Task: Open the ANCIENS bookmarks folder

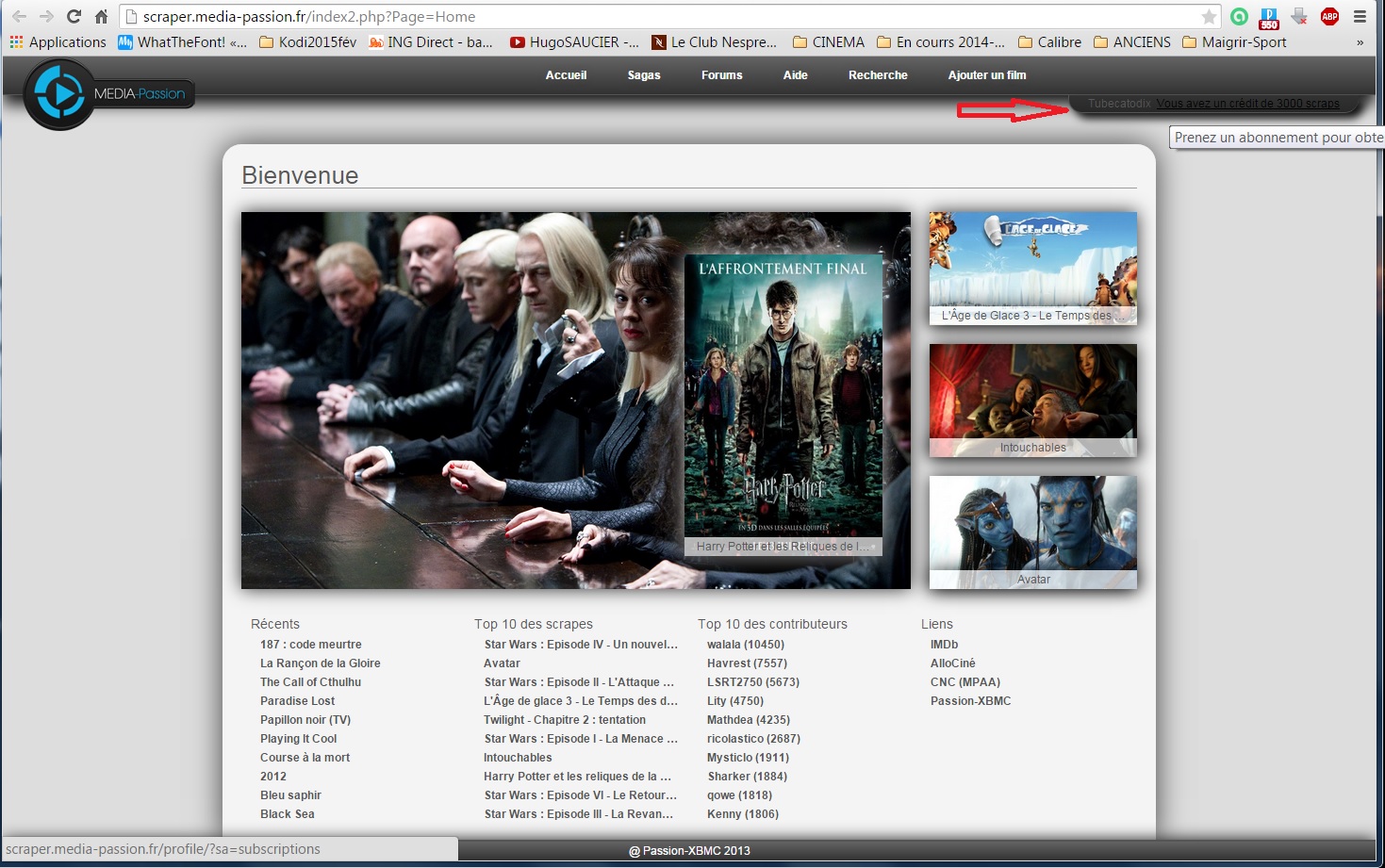Action: tap(1131, 42)
